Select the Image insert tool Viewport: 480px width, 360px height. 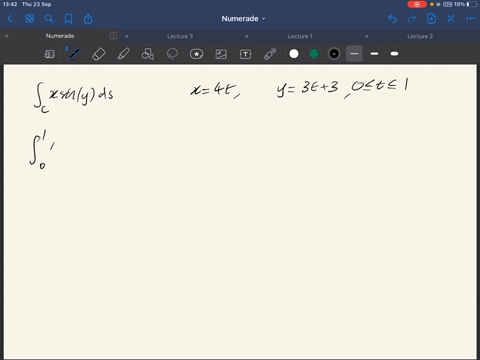221,54
